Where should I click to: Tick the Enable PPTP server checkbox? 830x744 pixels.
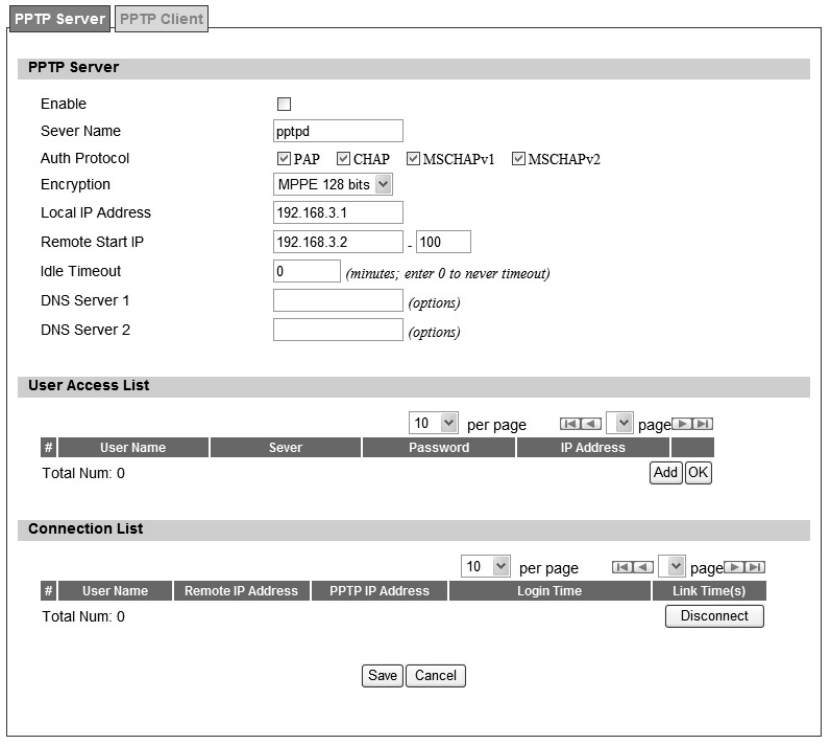point(284,104)
